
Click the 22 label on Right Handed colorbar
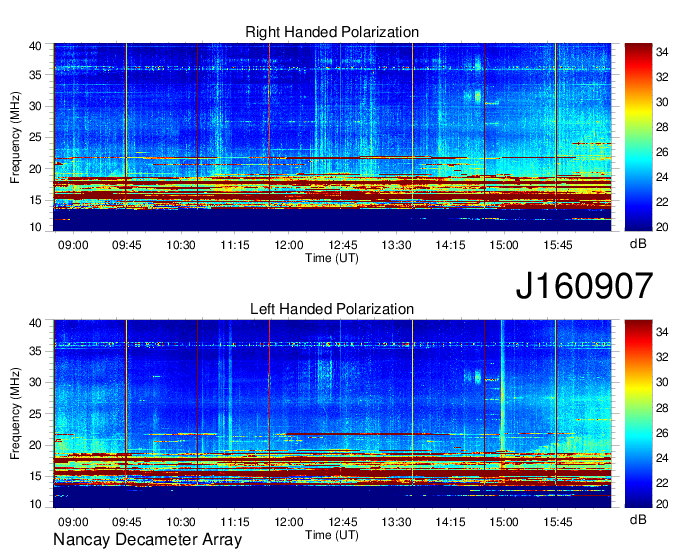click(662, 202)
